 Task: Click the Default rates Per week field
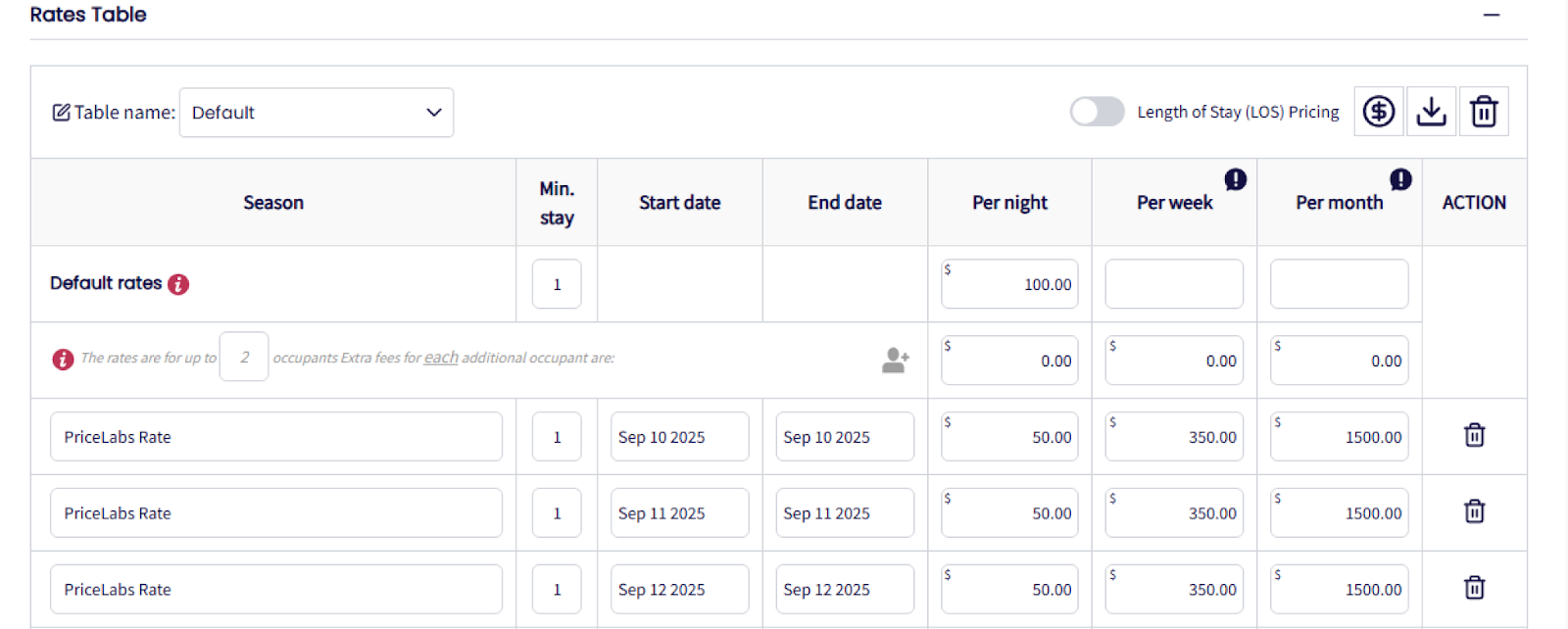coord(1174,284)
